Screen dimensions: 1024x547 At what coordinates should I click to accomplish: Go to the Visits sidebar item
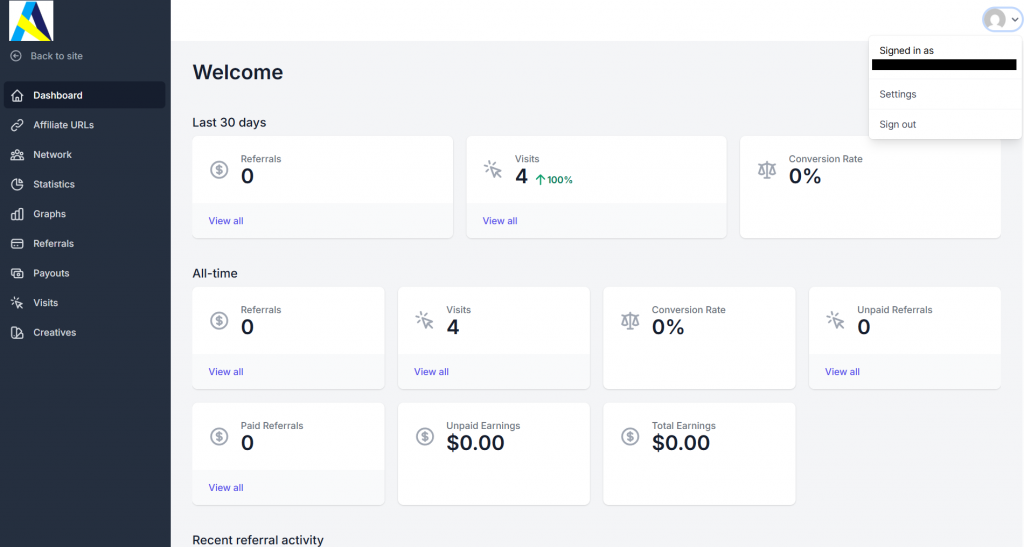(x=45, y=303)
